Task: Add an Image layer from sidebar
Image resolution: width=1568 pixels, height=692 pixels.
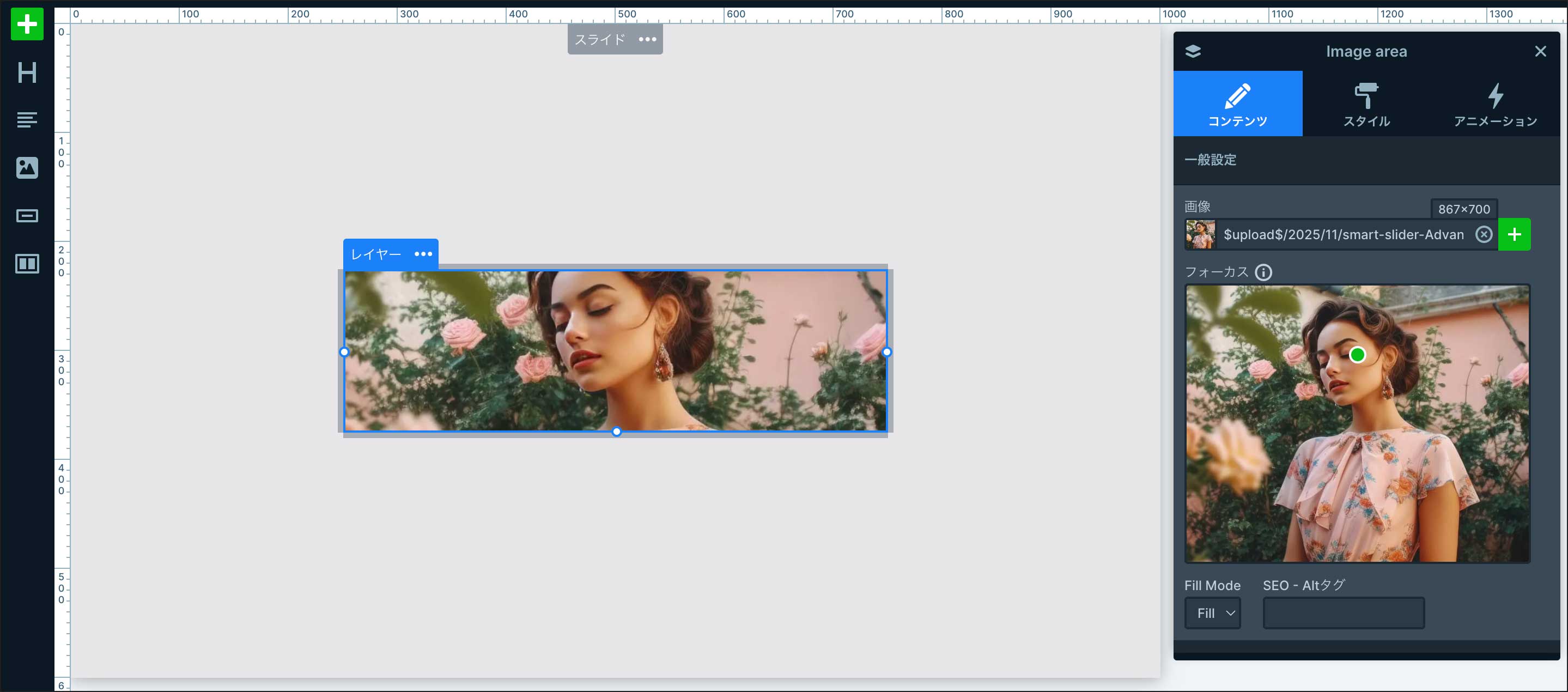Action: tap(27, 167)
